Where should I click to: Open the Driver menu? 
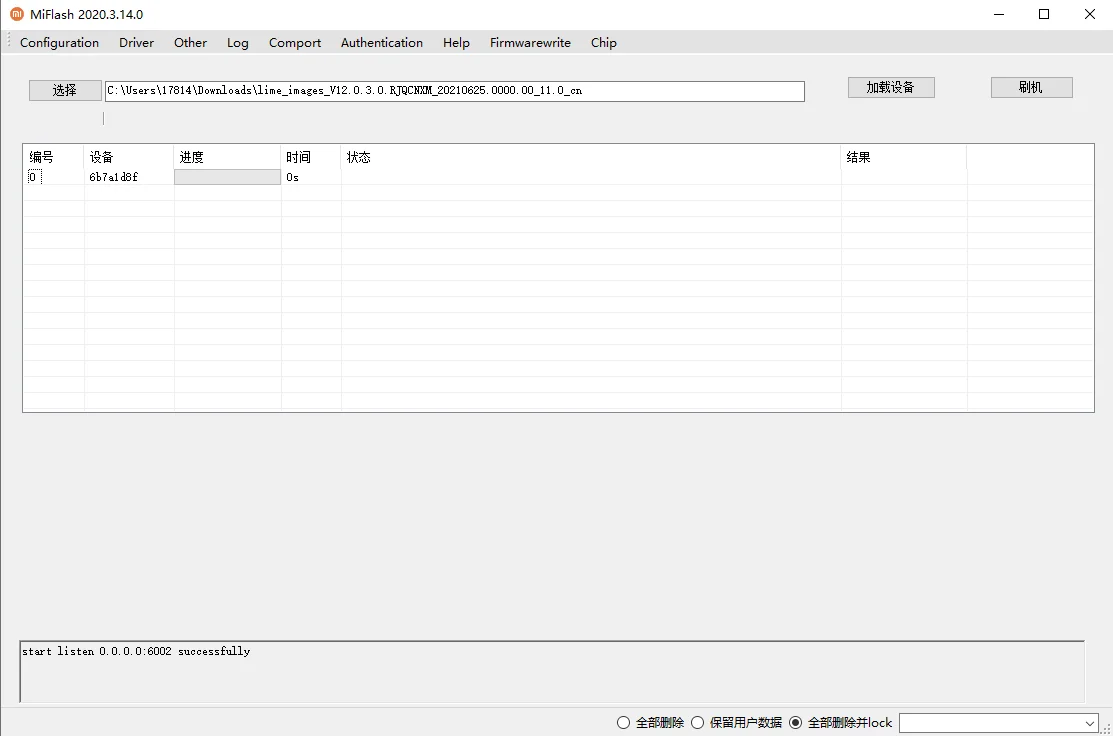(136, 42)
